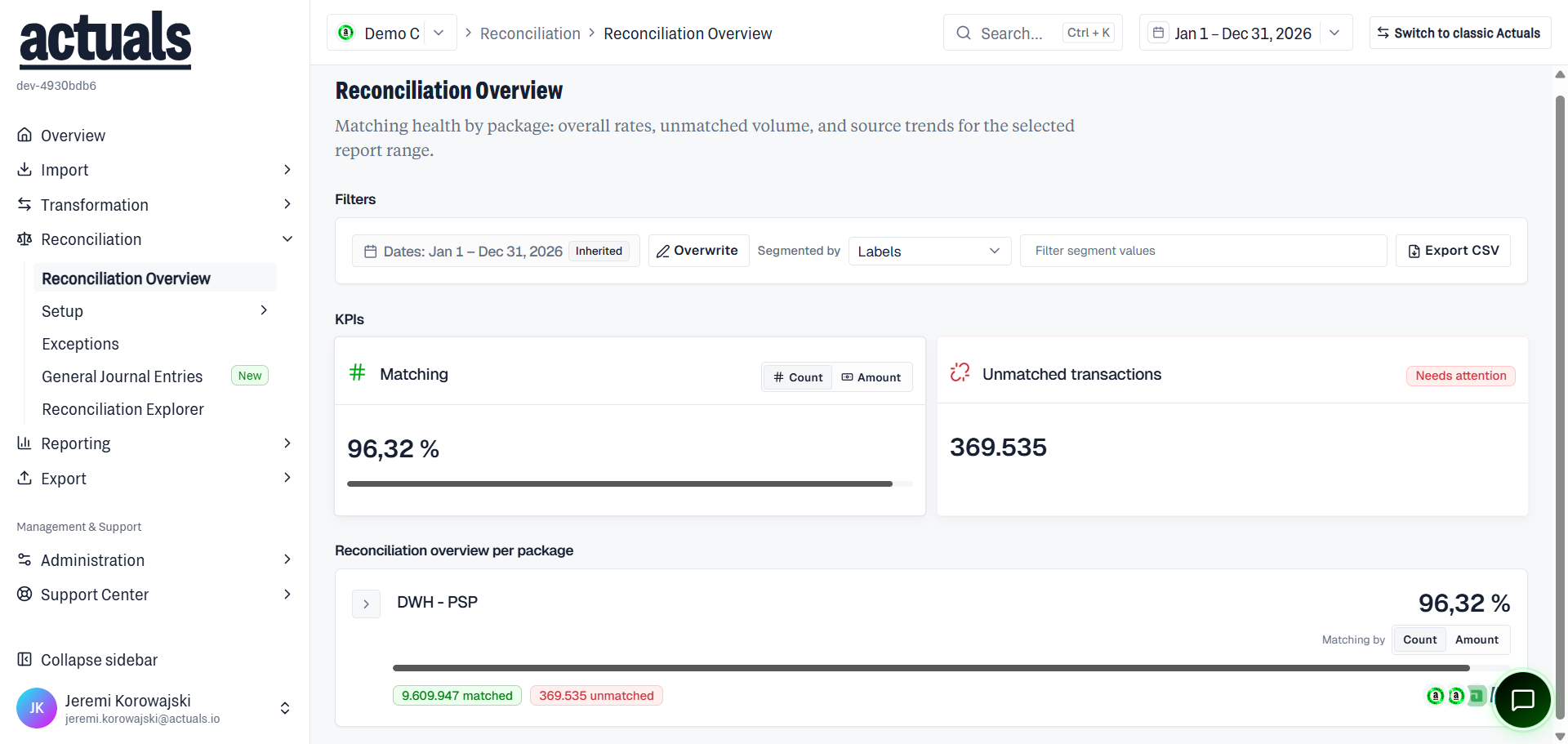The image size is (1568, 744).
Task: Click the calendar icon in date range picker
Action: tap(1158, 33)
